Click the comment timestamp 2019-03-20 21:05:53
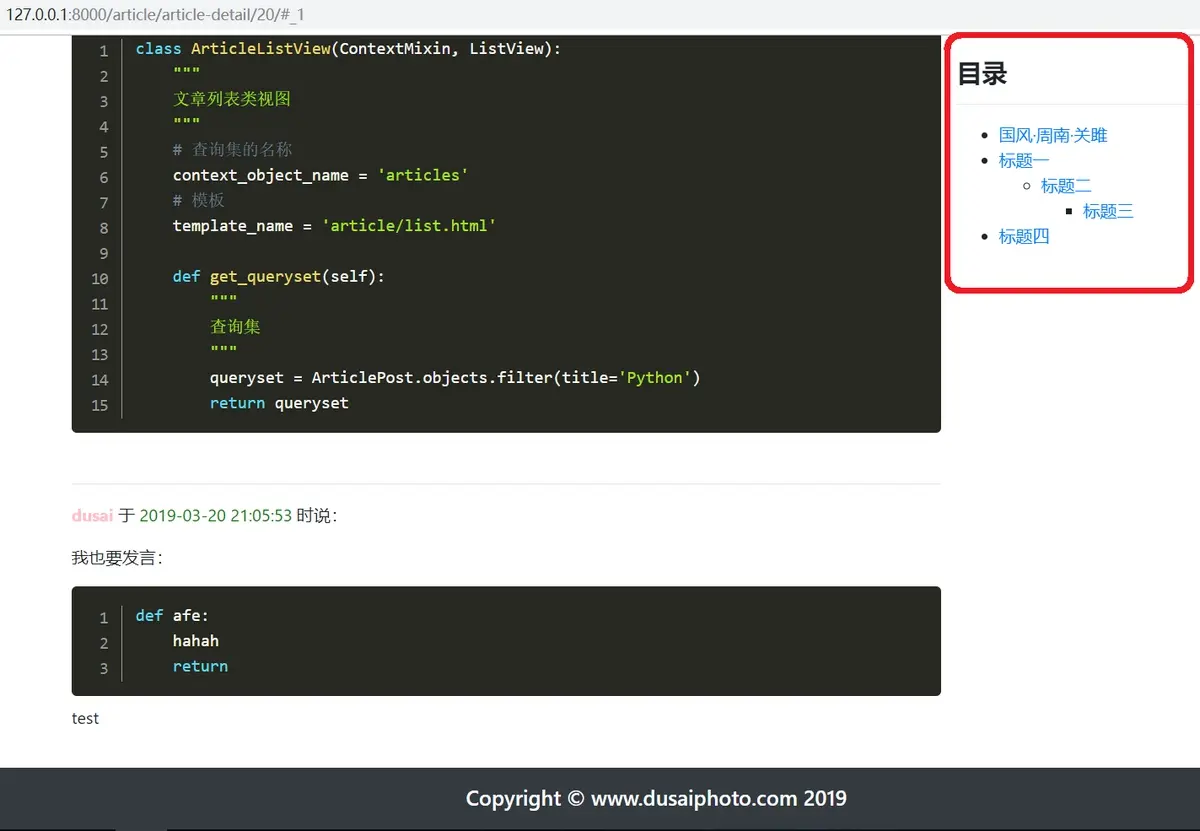The image size is (1200, 831). click(215, 516)
